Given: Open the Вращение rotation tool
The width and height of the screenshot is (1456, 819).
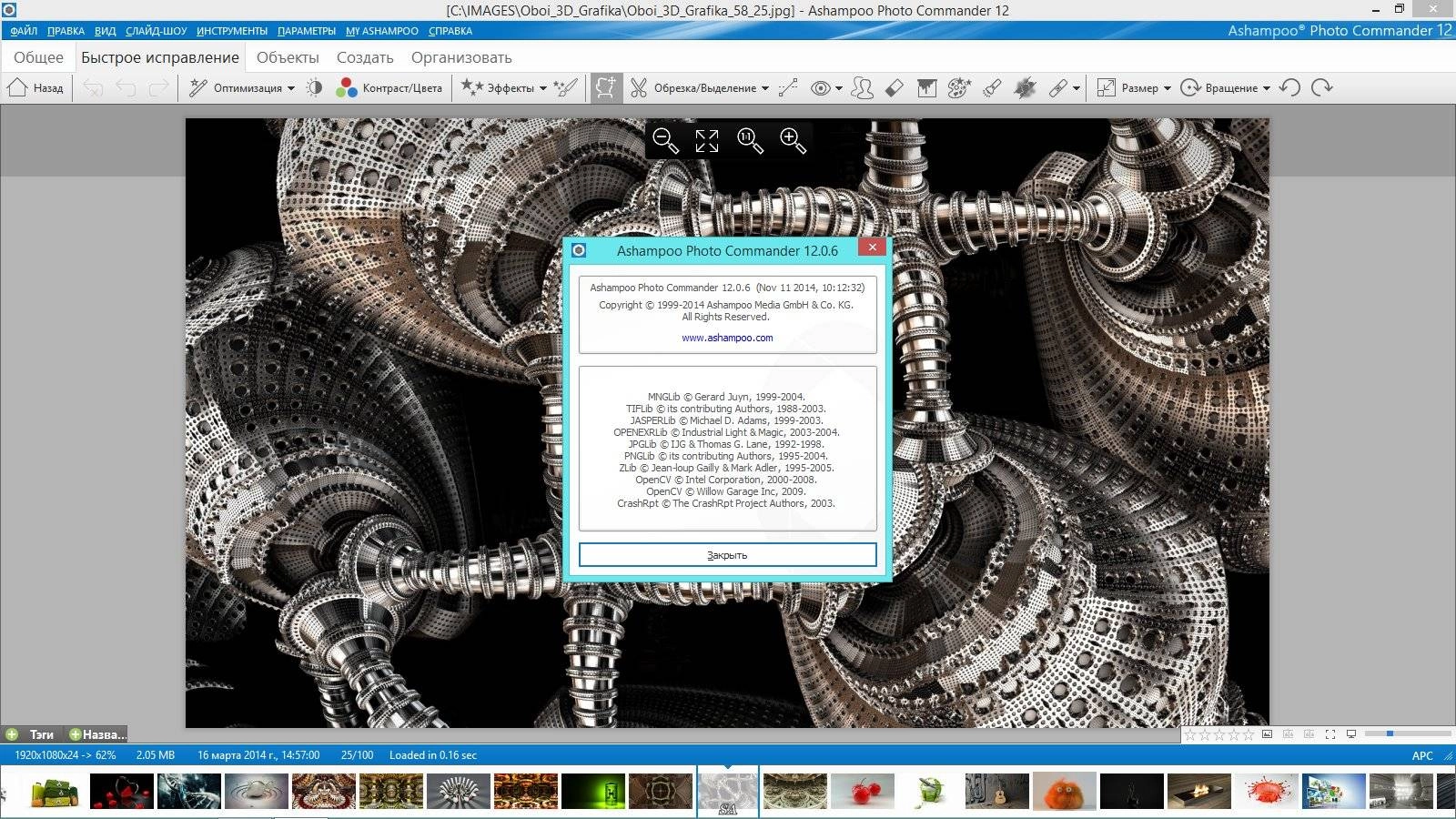Looking at the screenshot, I should click(x=1218, y=88).
